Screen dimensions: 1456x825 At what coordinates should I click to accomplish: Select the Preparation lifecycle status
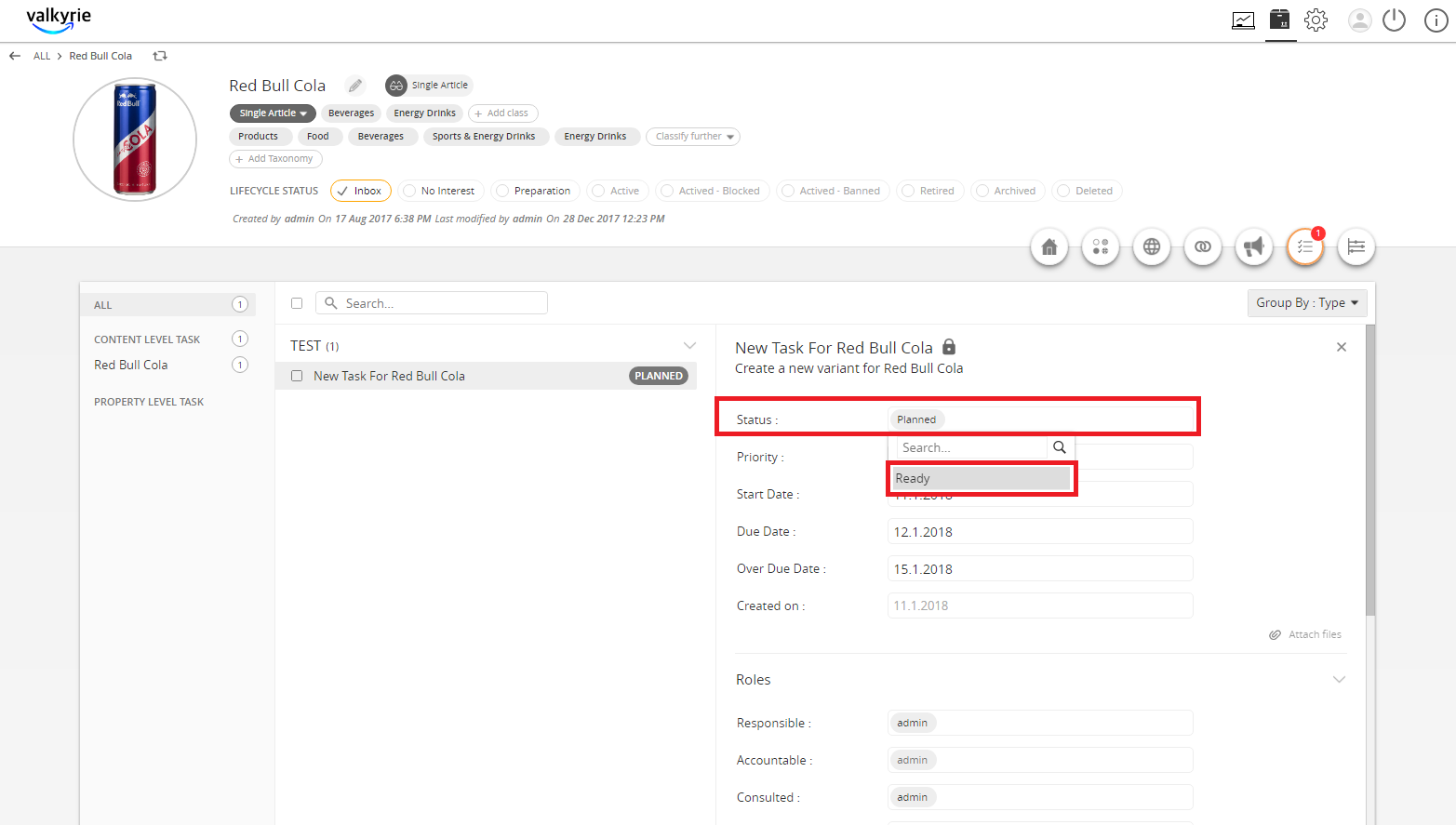click(536, 191)
